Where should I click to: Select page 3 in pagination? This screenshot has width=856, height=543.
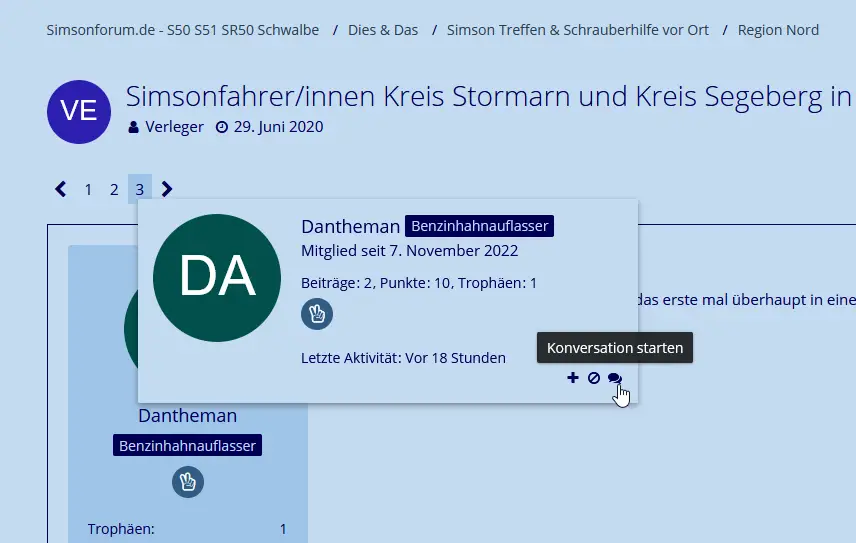point(140,189)
